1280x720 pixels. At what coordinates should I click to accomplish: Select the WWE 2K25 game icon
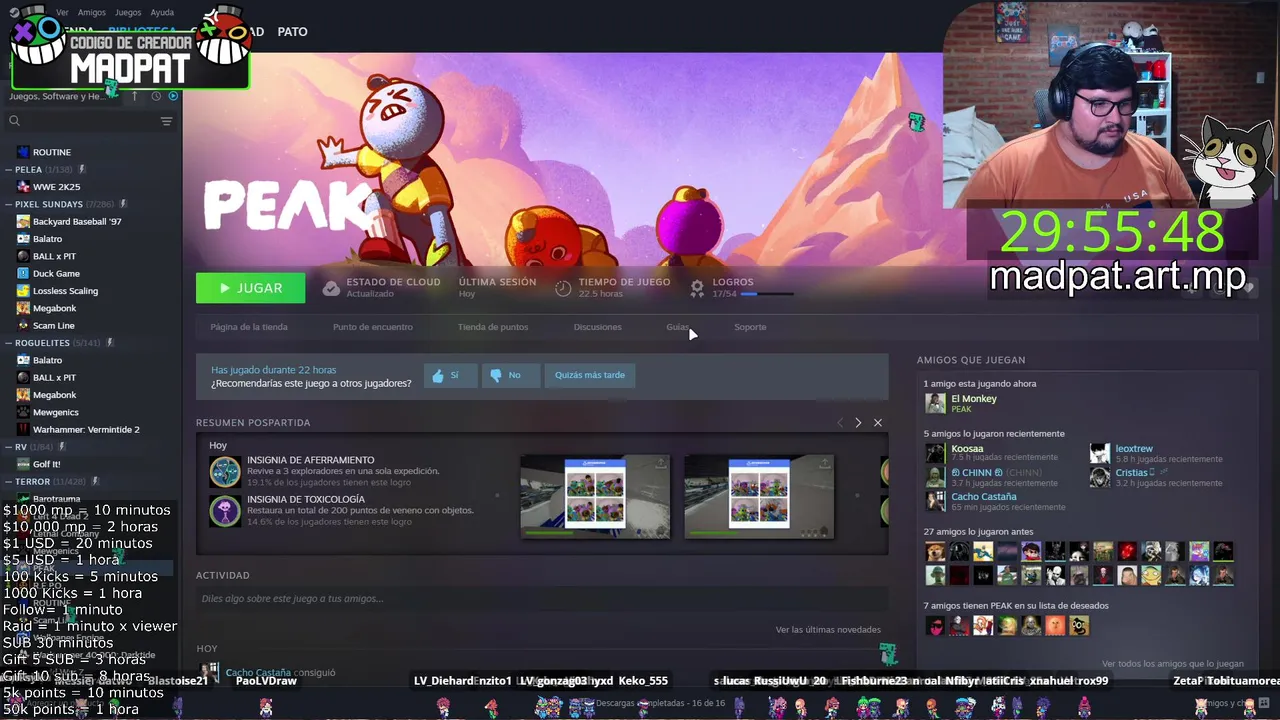pos(23,187)
